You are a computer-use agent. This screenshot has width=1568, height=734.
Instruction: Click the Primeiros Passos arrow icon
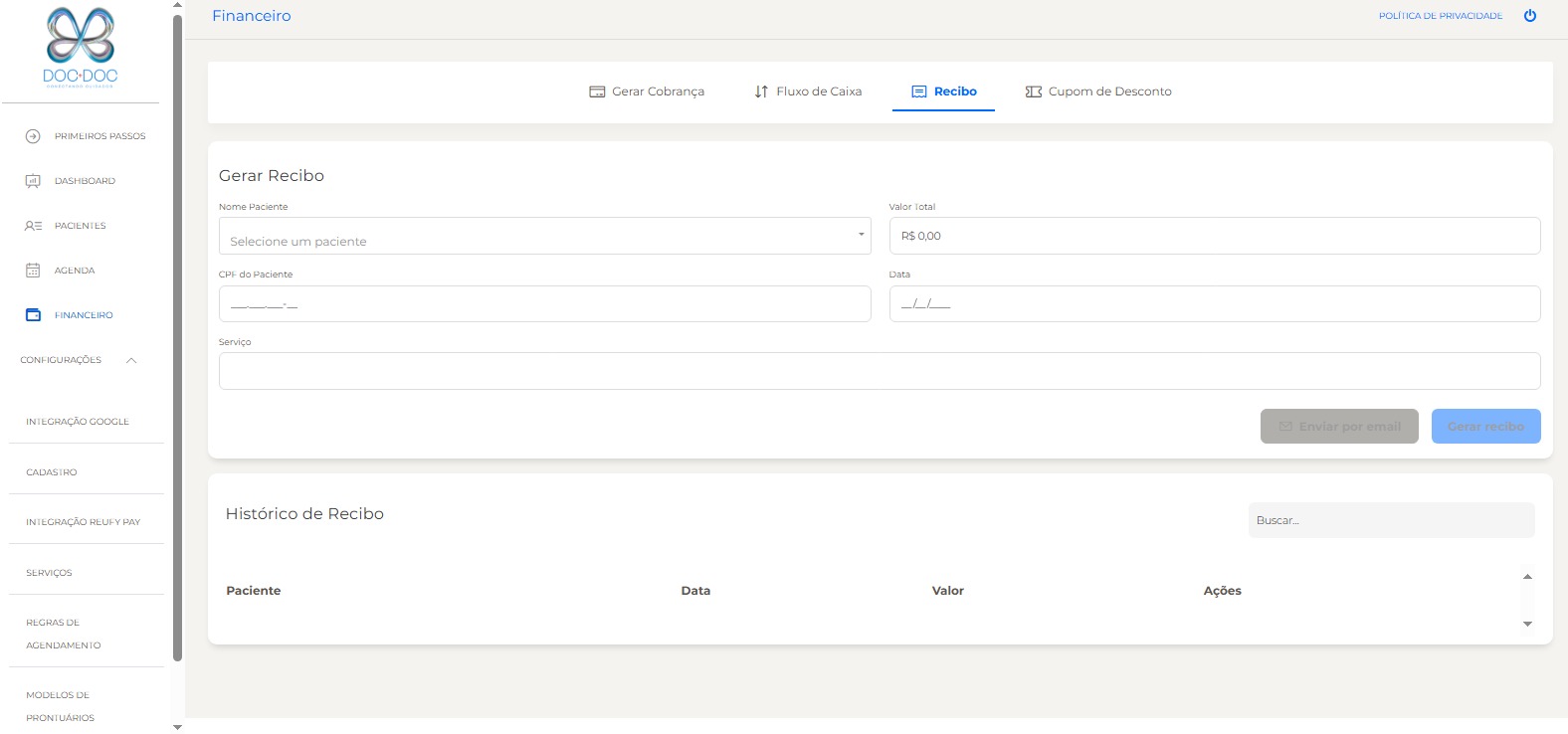tap(33, 136)
